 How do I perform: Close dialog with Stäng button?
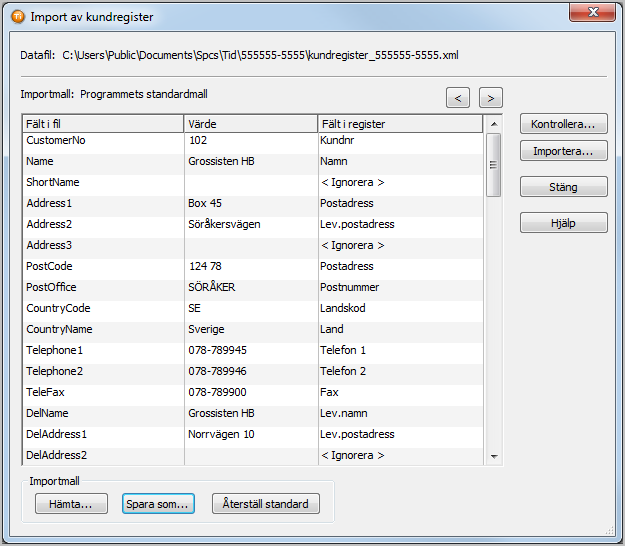pyautogui.click(x=563, y=187)
